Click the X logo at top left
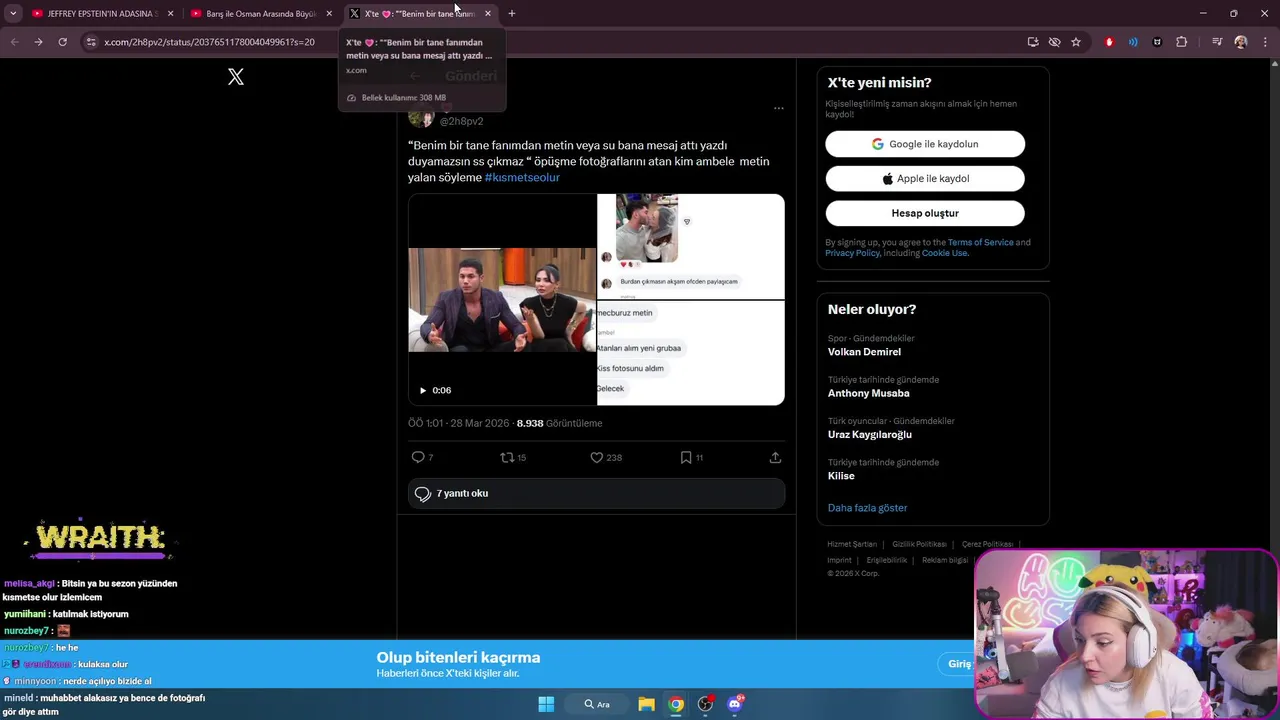1280x720 pixels. tap(236, 77)
